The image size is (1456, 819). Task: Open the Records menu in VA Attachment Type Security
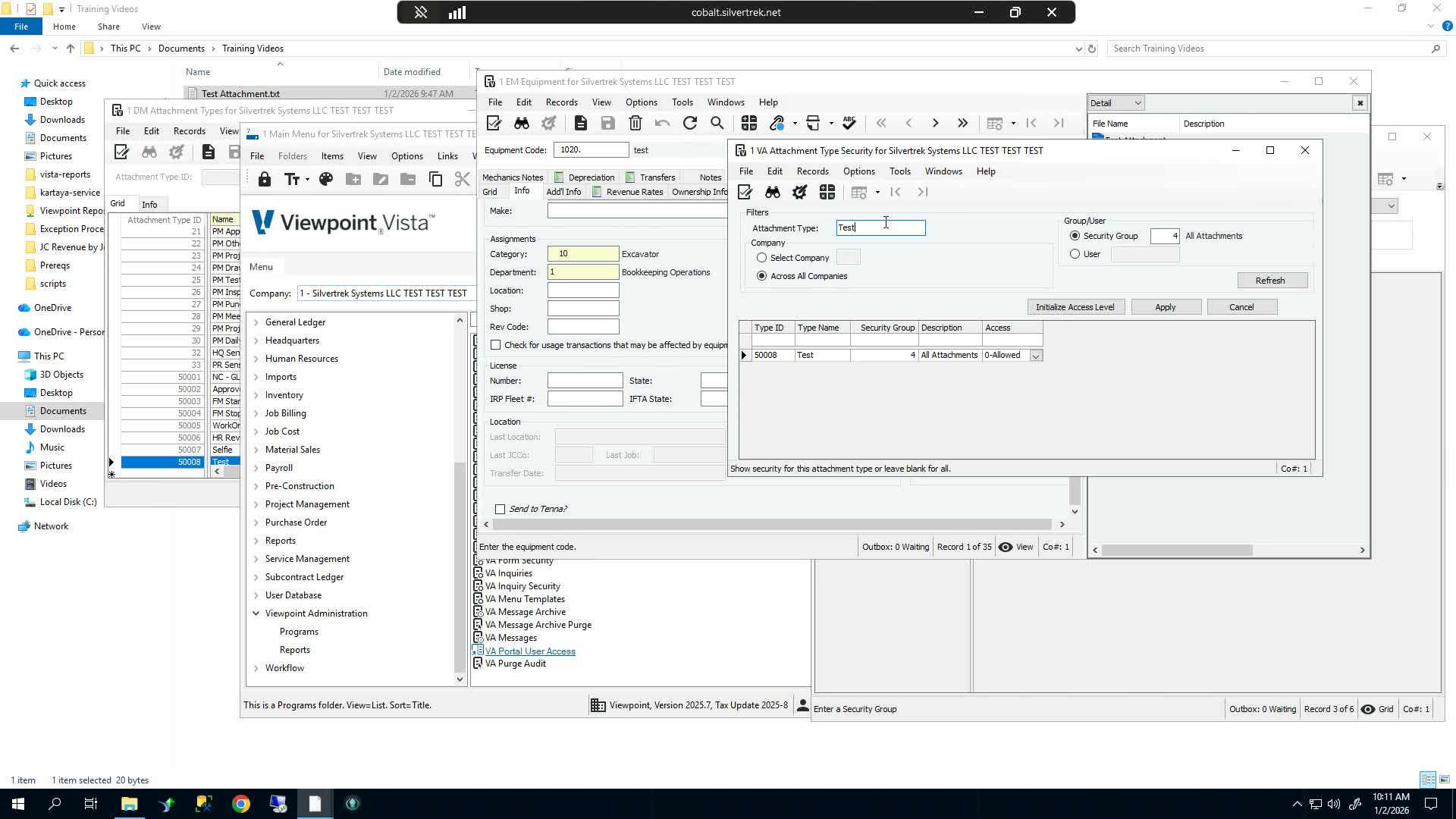(x=812, y=171)
